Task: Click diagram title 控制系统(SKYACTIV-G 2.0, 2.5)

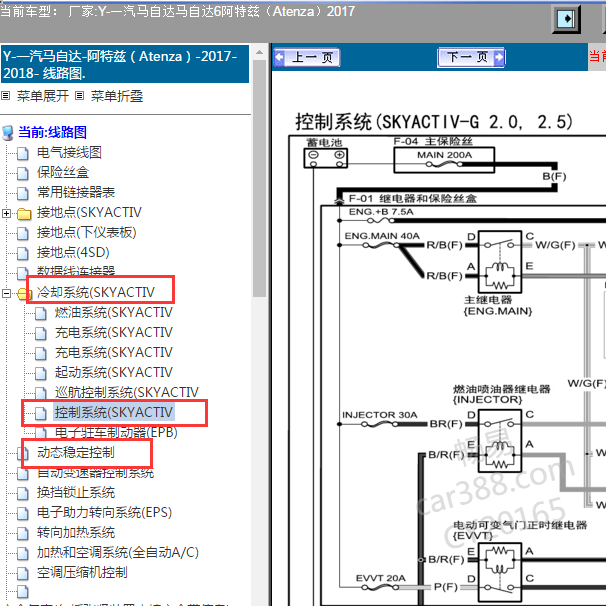Action: click(434, 122)
